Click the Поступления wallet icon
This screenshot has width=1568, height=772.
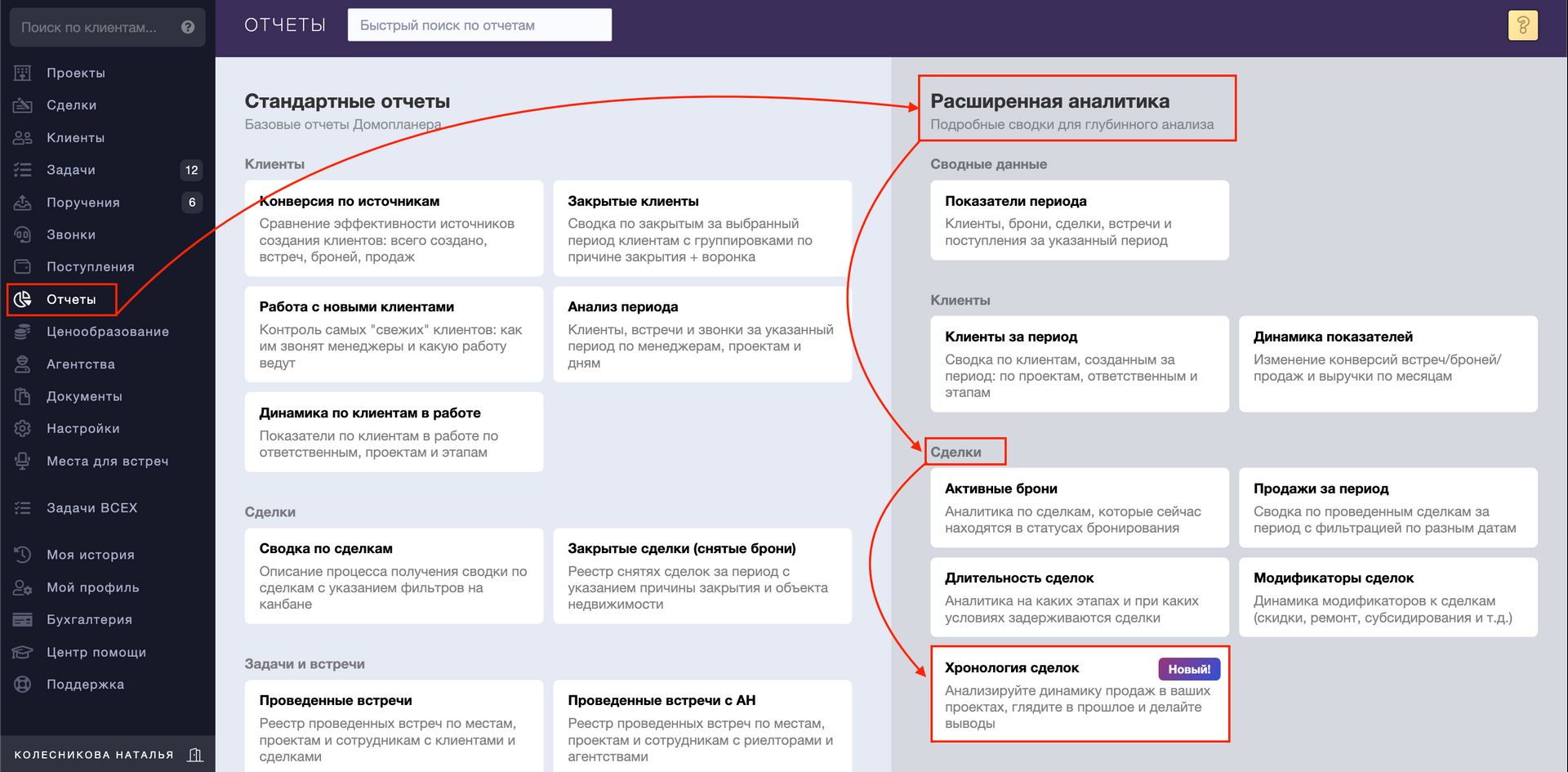coord(23,267)
